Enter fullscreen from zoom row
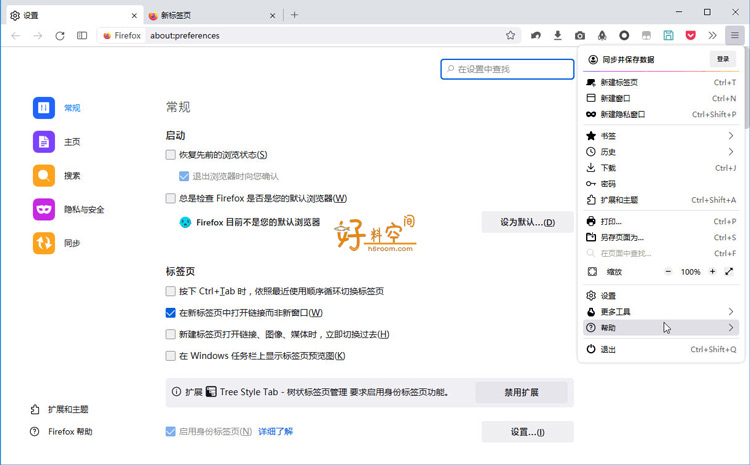 (x=729, y=272)
